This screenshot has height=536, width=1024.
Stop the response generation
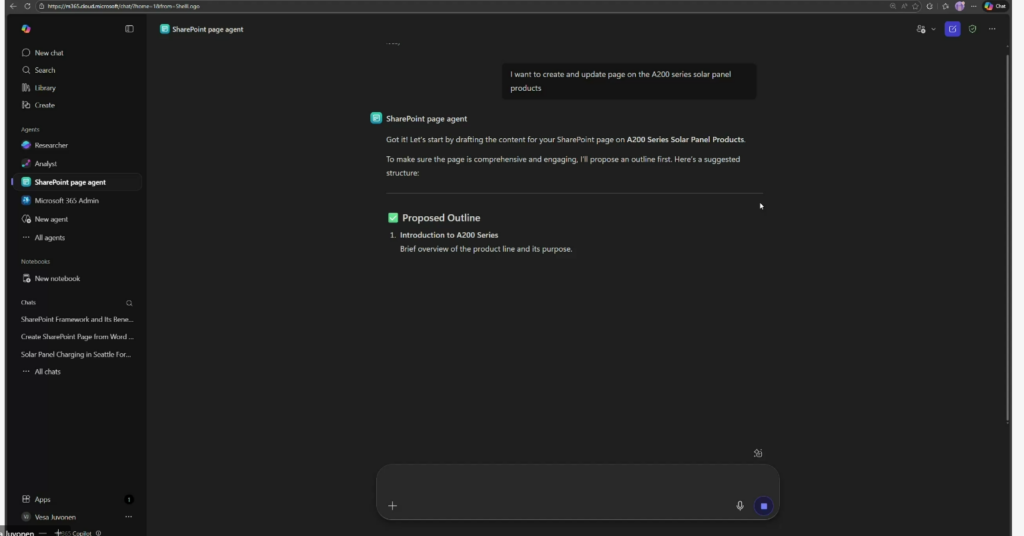[x=764, y=506]
